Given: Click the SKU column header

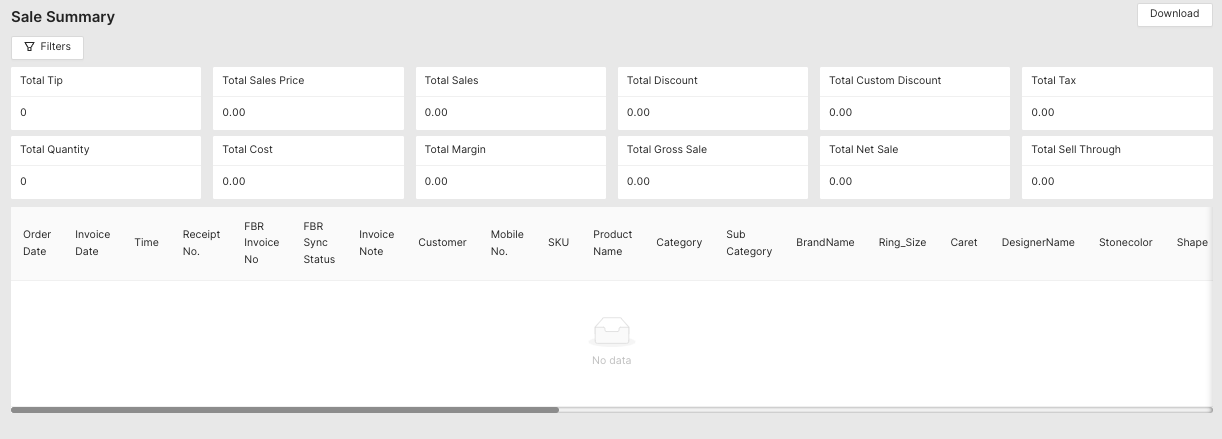Looking at the screenshot, I should (x=558, y=243).
